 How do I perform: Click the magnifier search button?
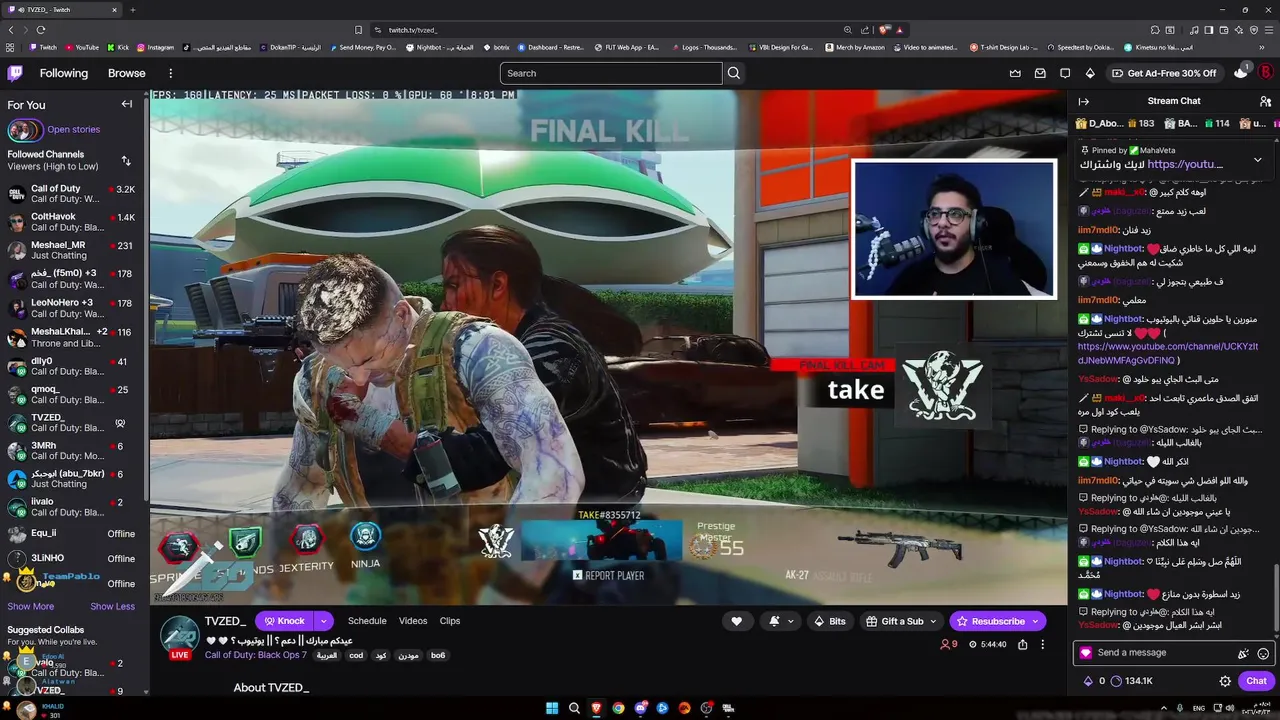coord(734,73)
